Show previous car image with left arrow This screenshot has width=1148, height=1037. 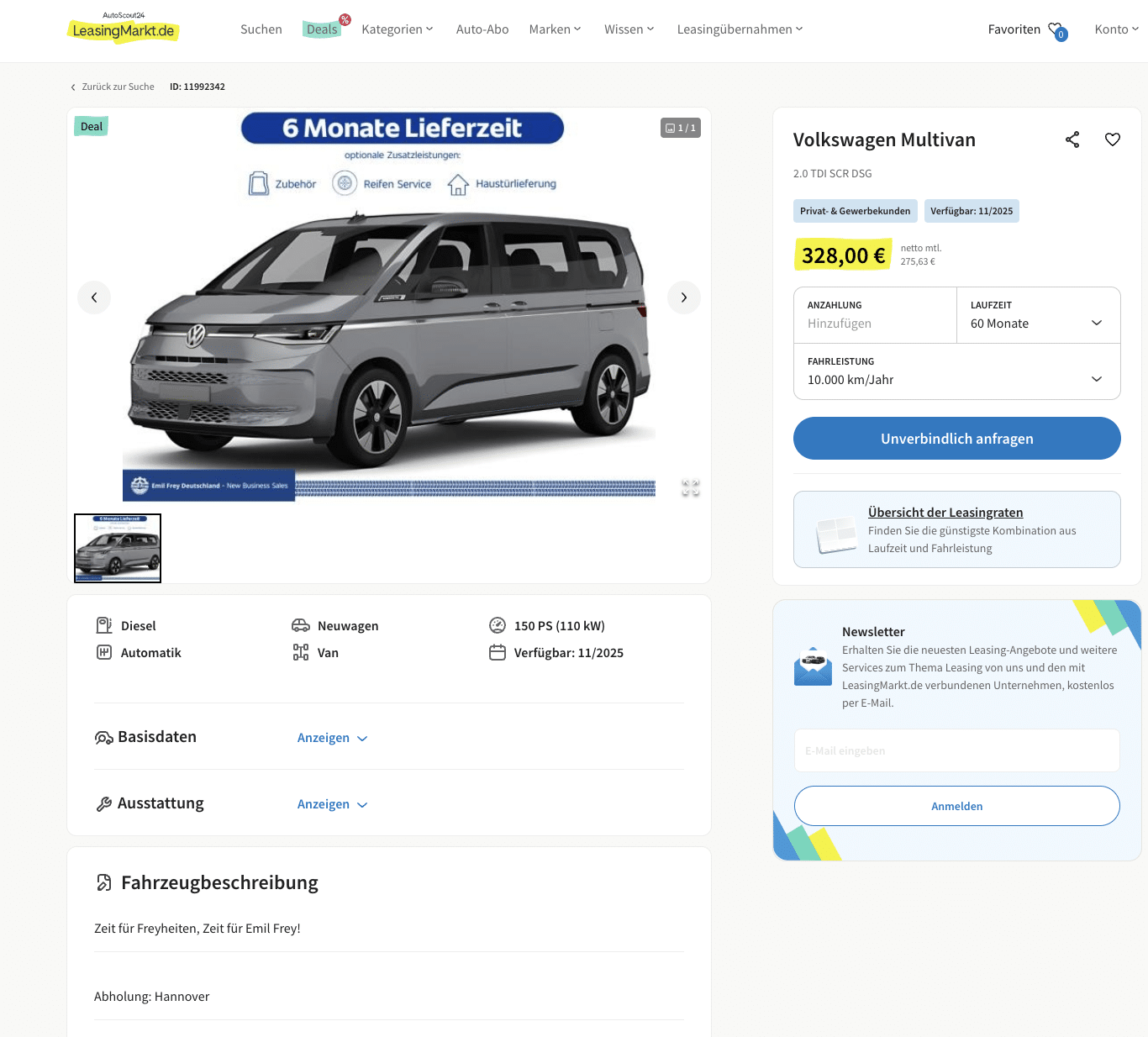click(94, 297)
